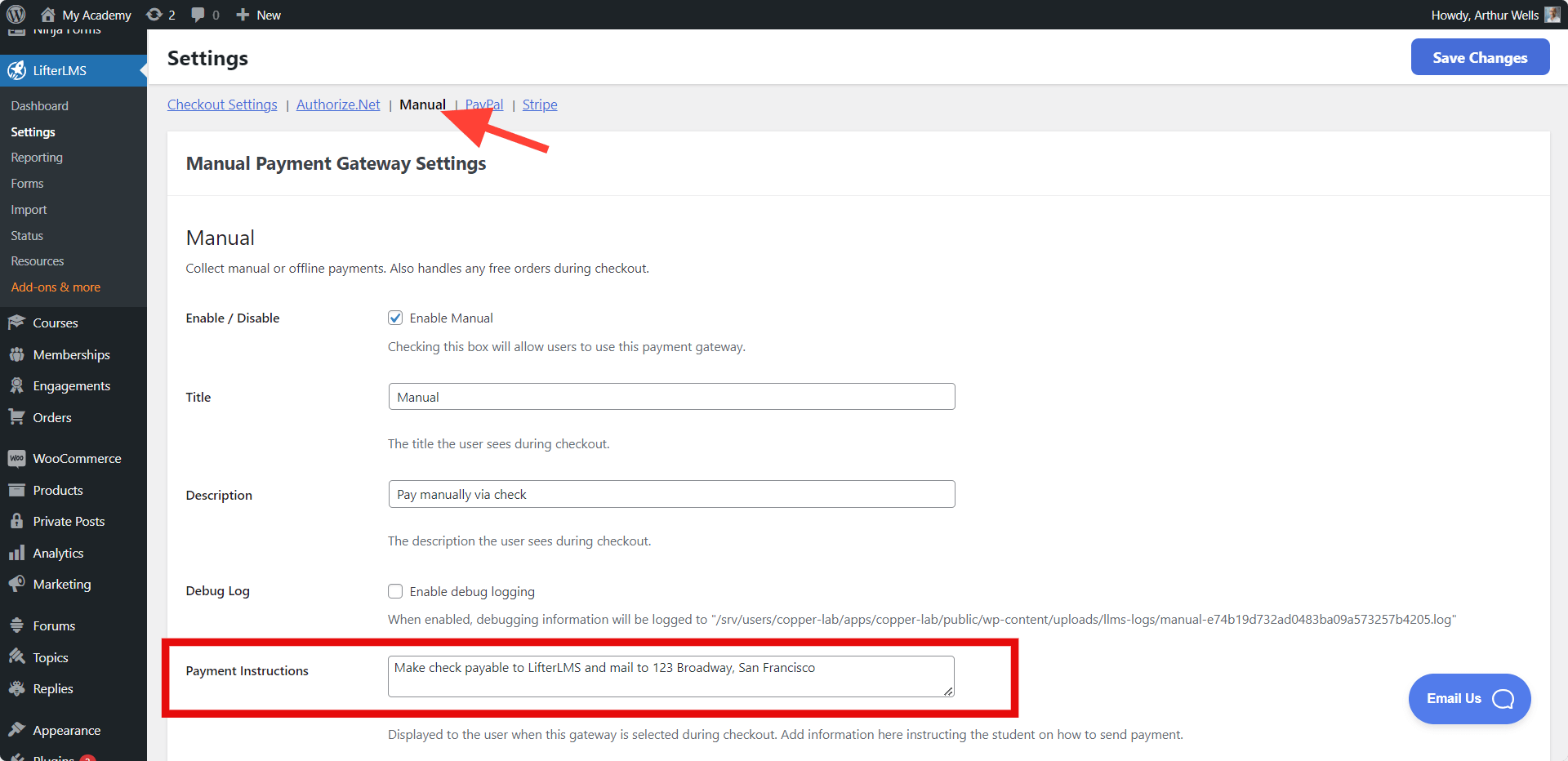Uncheck the Enable Manual checkbox

click(x=395, y=318)
